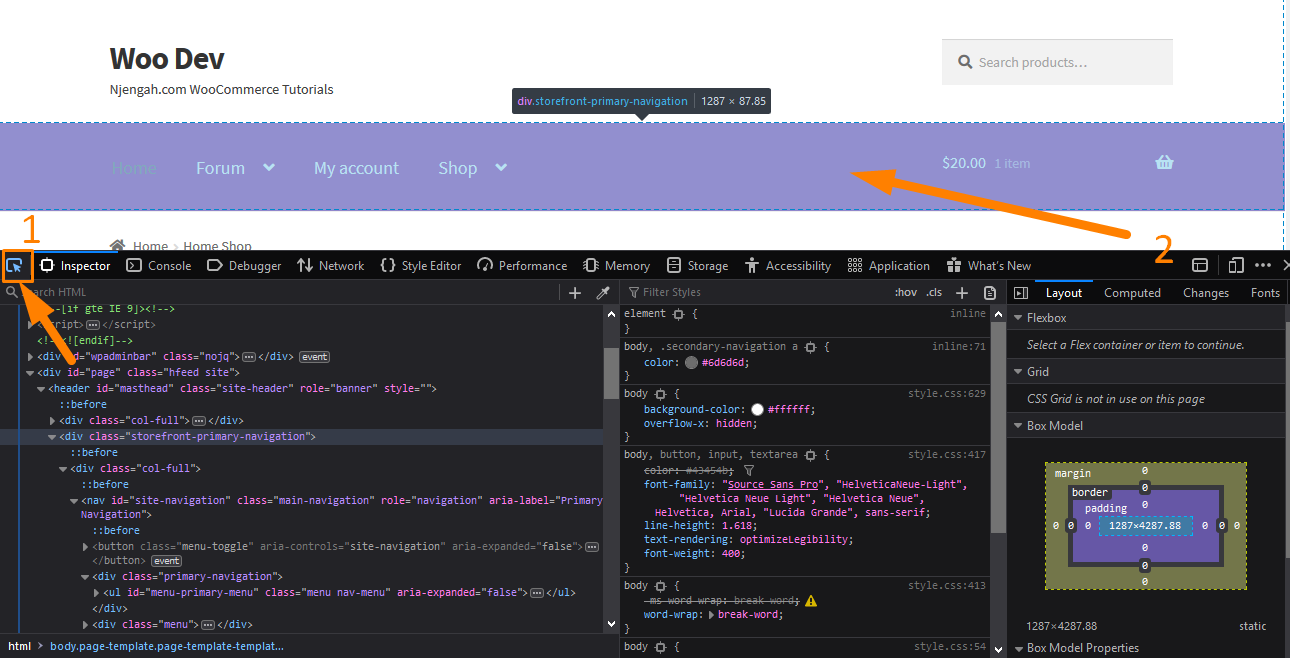This screenshot has width=1290, height=658.
Task: Click the warning triangle on -ms-word-wrap
Action: click(x=811, y=601)
